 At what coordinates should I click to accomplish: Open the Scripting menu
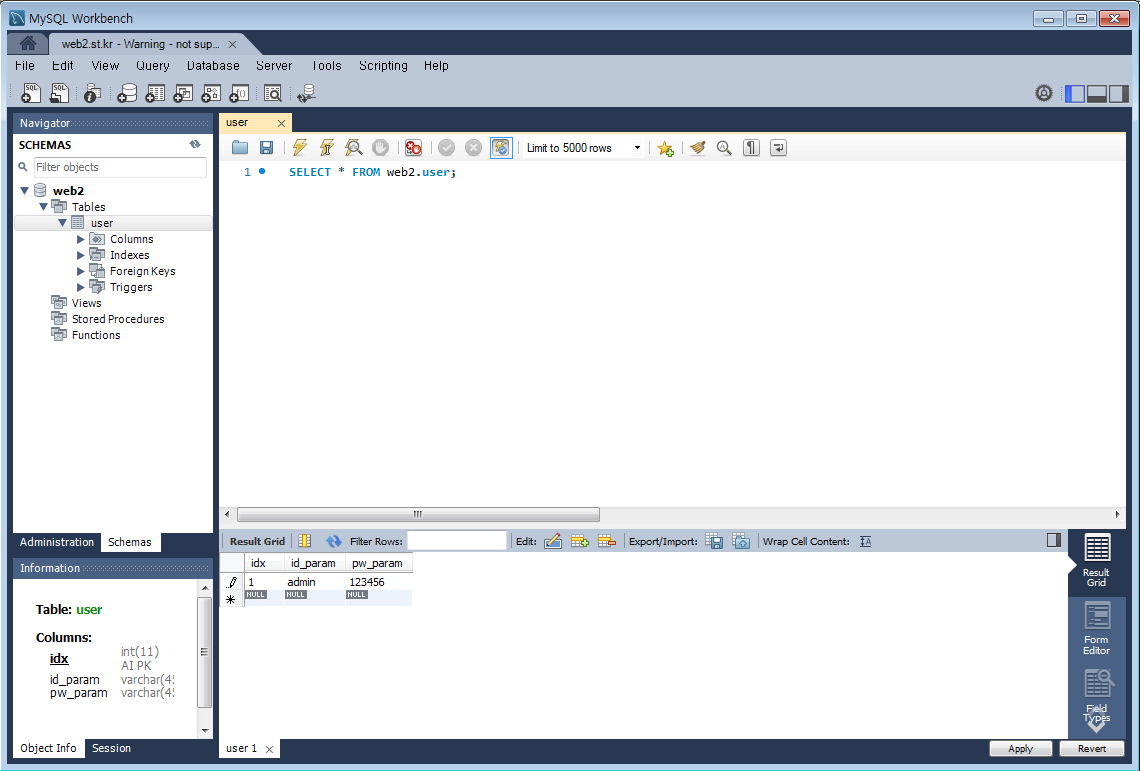click(x=383, y=65)
